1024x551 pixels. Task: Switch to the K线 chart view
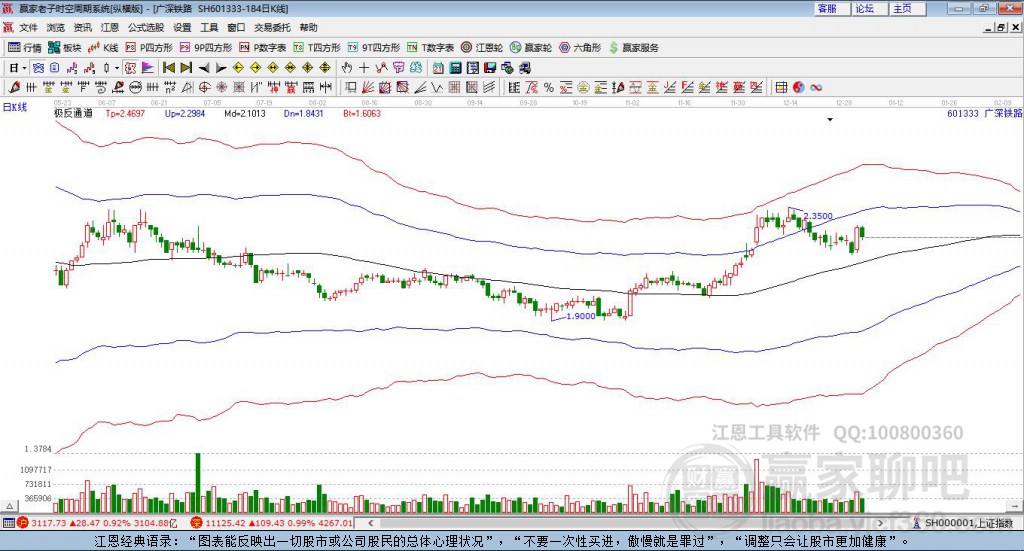(103, 48)
